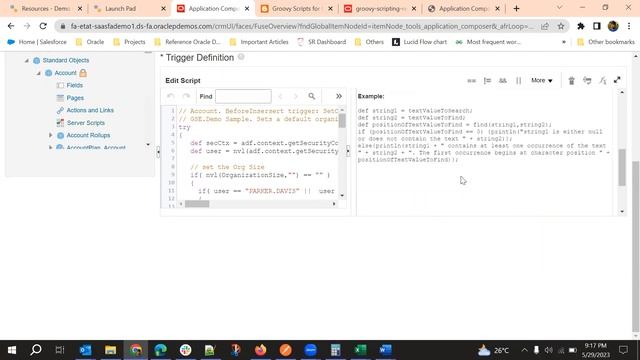This screenshot has width=640, height=360.
Task: Open Firefox from the taskbar
Action: 260,350
